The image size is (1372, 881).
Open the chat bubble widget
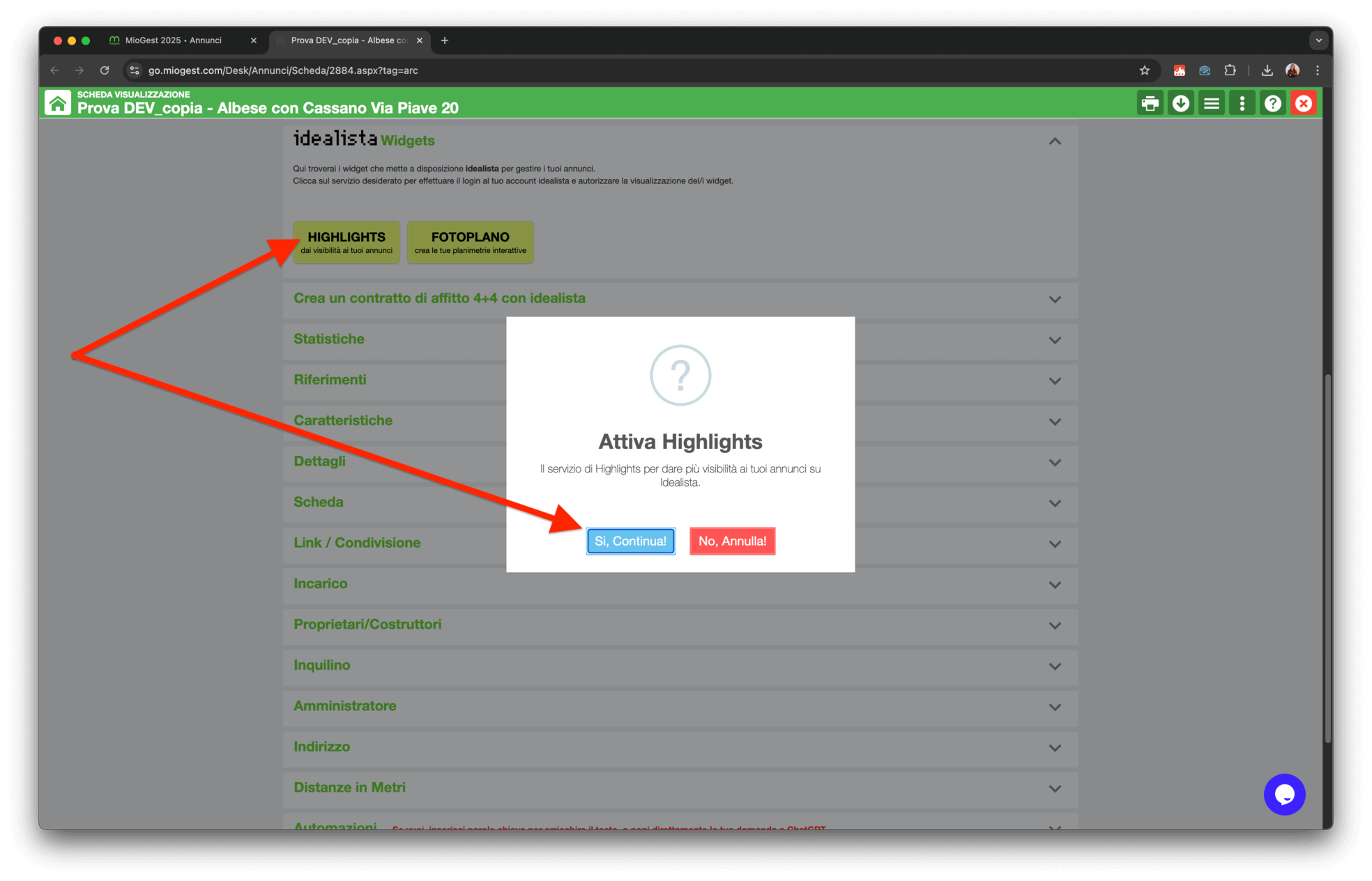tap(1284, 794)
